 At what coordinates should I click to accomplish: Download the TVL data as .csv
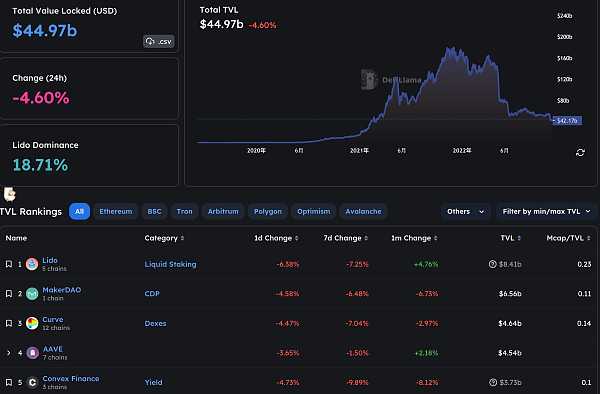[159, 41]
